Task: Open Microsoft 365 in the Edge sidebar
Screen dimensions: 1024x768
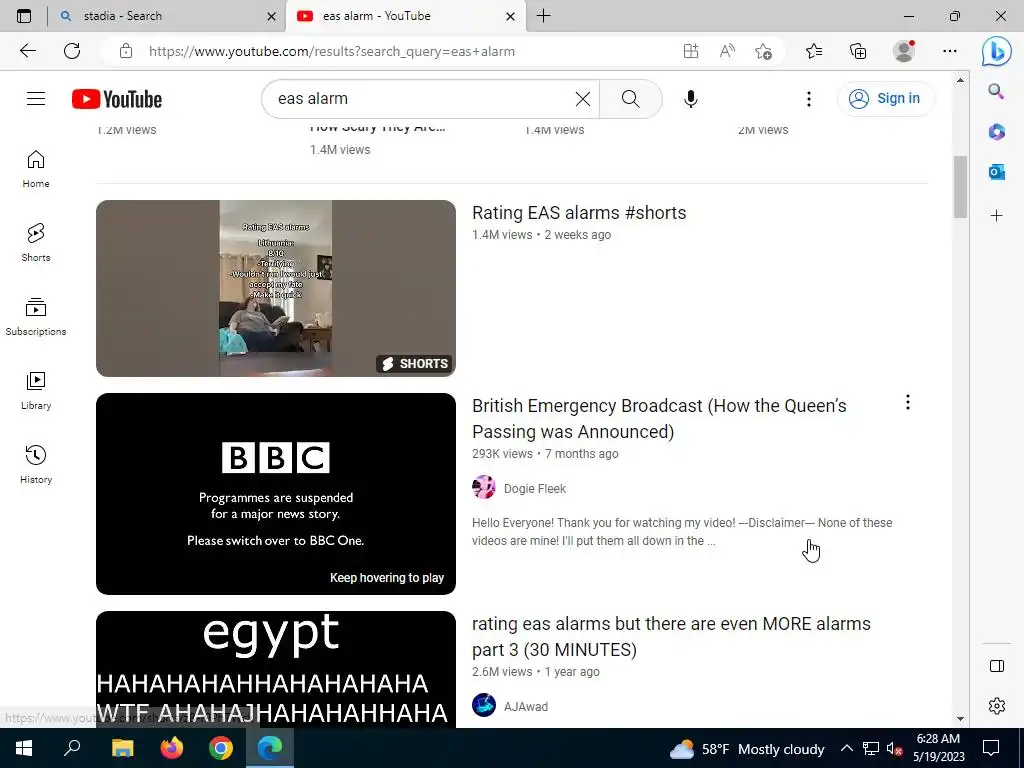Action: tap(996, 132)
